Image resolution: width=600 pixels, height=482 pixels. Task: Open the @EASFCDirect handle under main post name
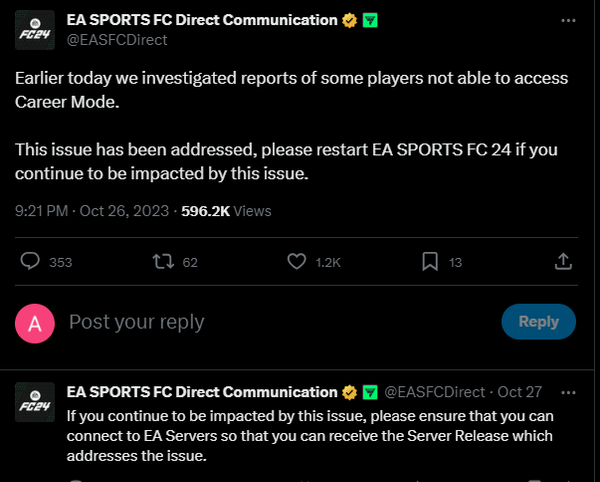point(116,40)
